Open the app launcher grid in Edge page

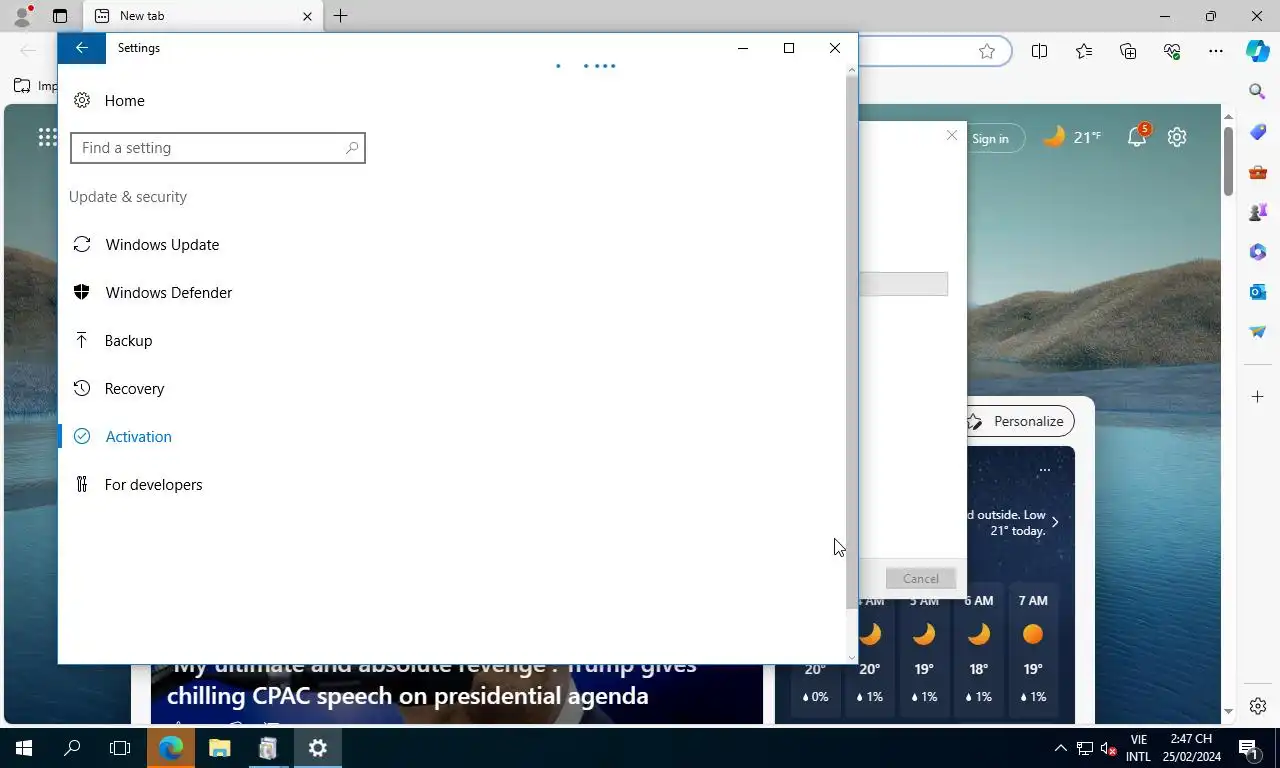[x=47, y=137]
